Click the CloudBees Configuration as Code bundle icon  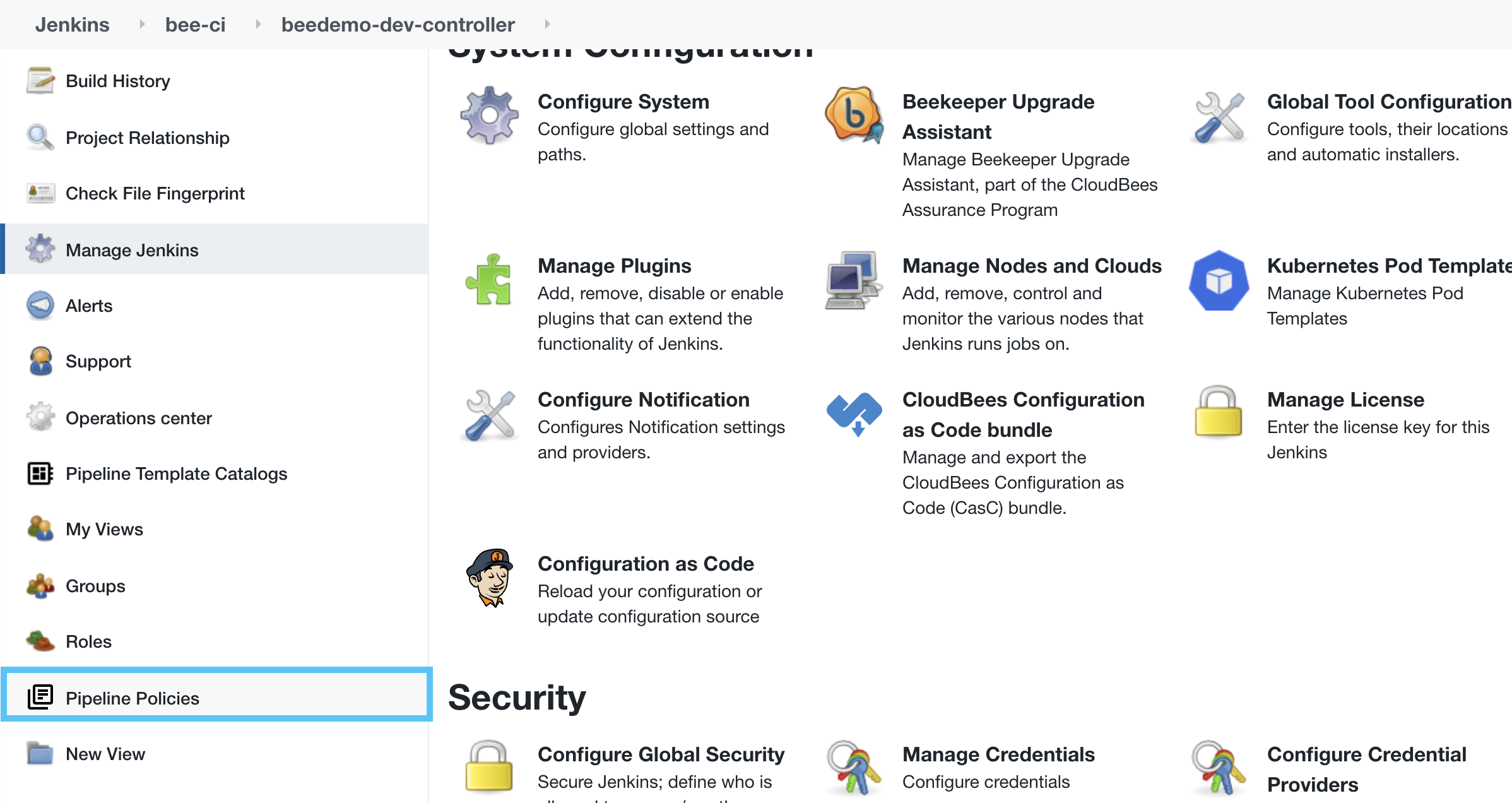854,413
